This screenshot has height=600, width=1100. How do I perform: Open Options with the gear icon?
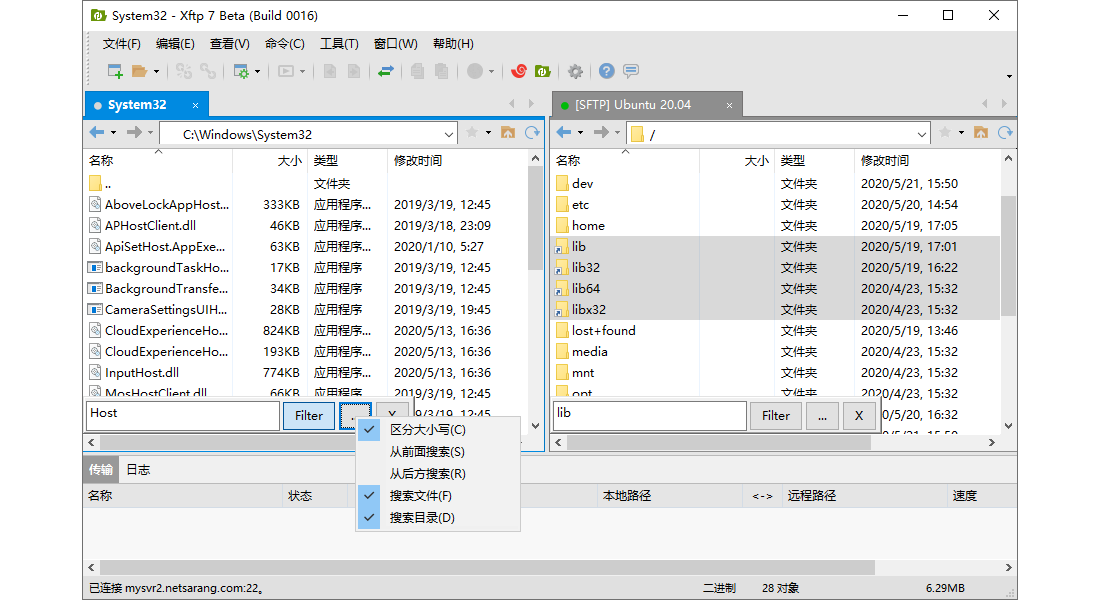[575, 72]
